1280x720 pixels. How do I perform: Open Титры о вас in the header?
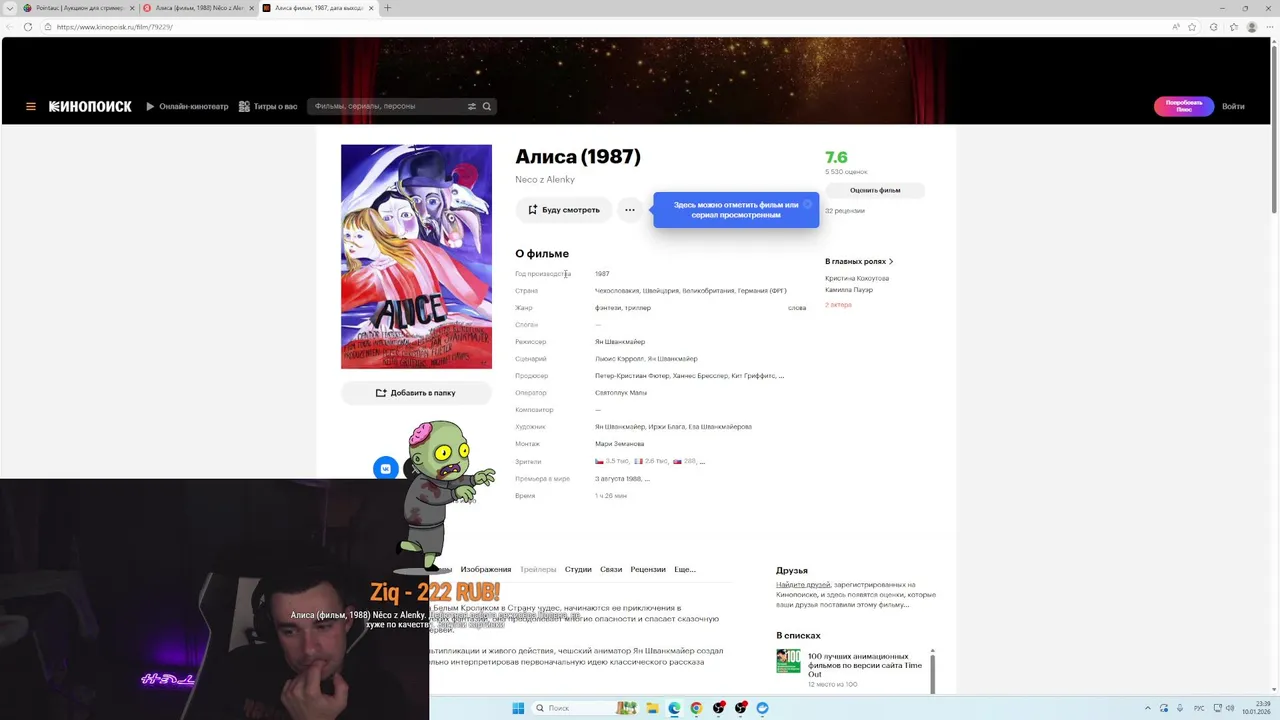point(268,106)
